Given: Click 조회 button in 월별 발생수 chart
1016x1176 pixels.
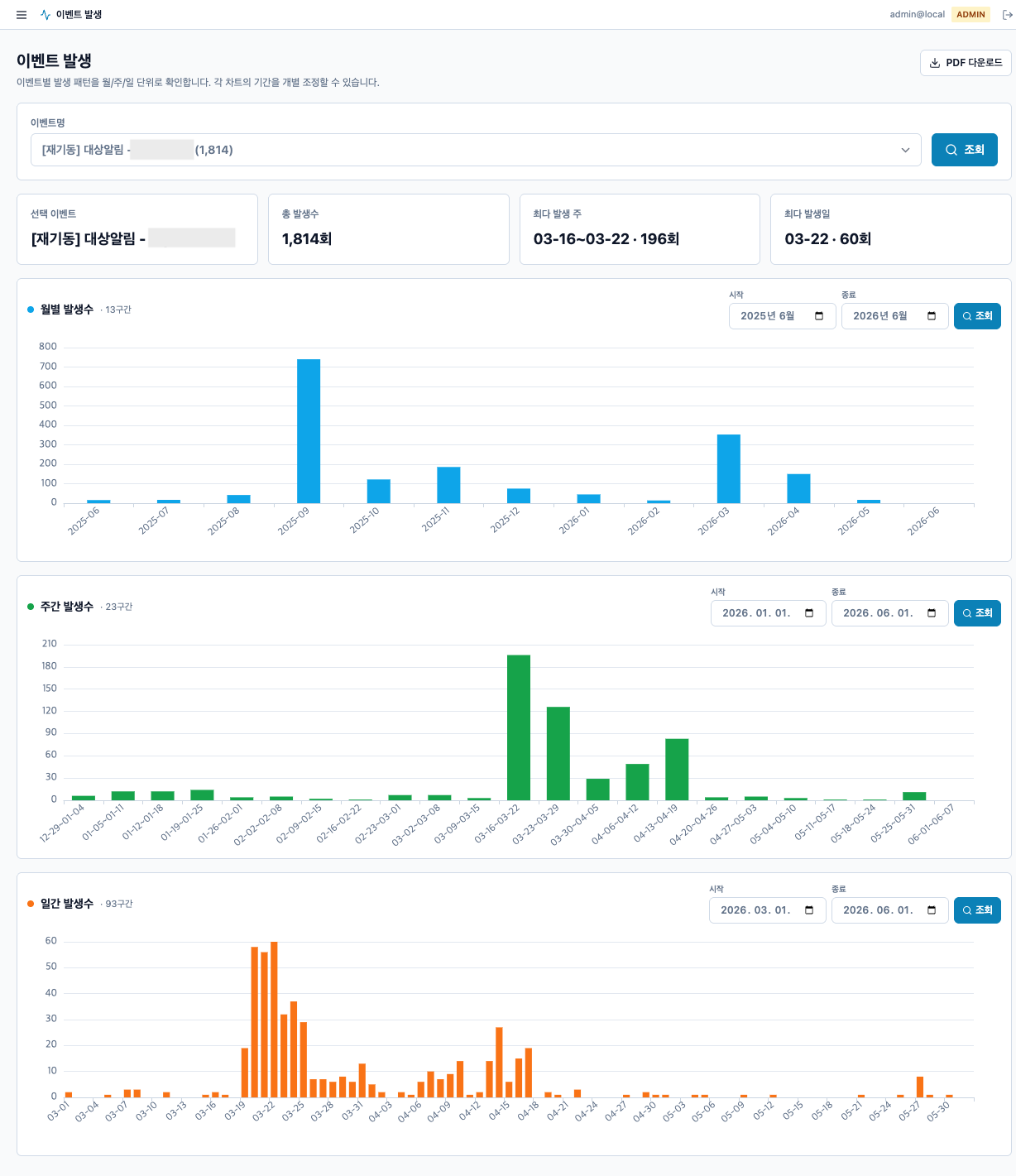Looking at the screenshot, I should (977, 316).
